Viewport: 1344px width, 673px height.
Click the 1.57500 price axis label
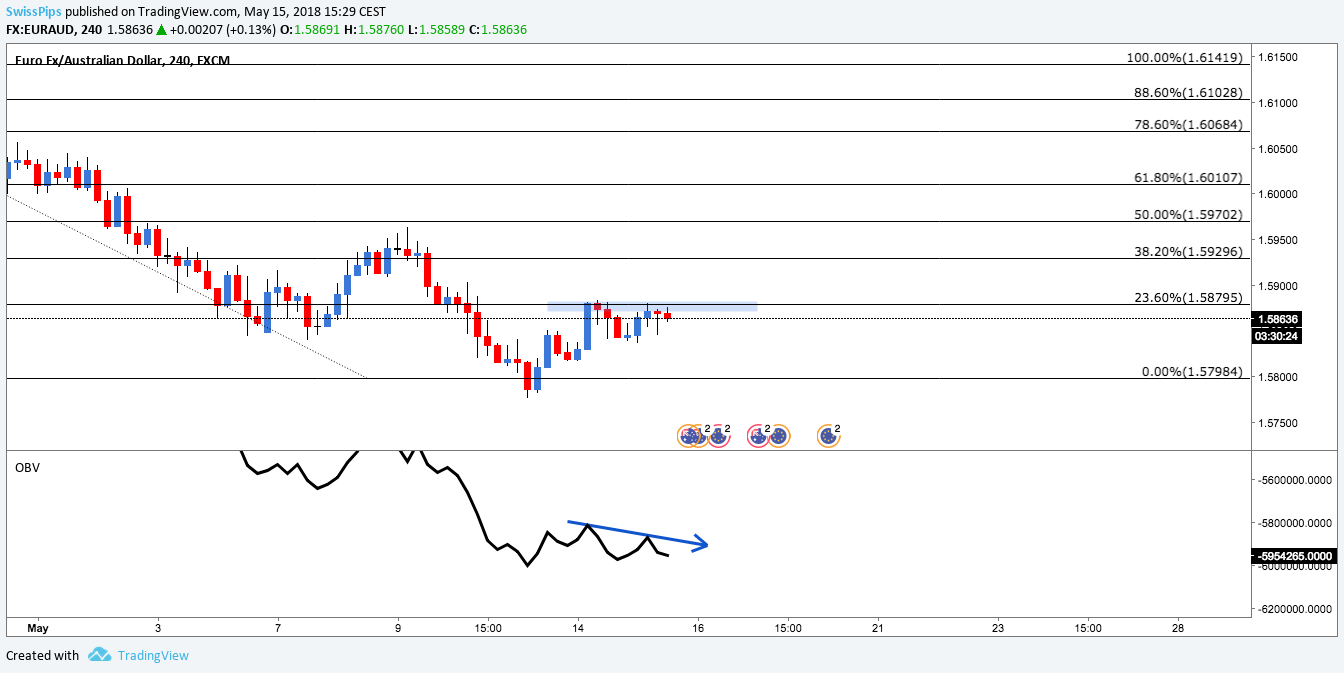tap(1278, 423)
